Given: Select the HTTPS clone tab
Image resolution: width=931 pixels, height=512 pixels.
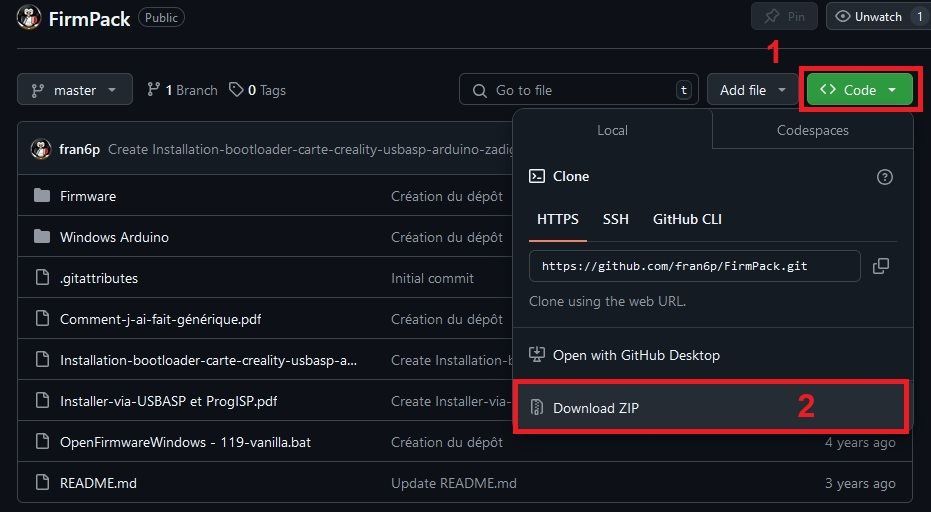Looking at the screenshot, I should [558, 219].
